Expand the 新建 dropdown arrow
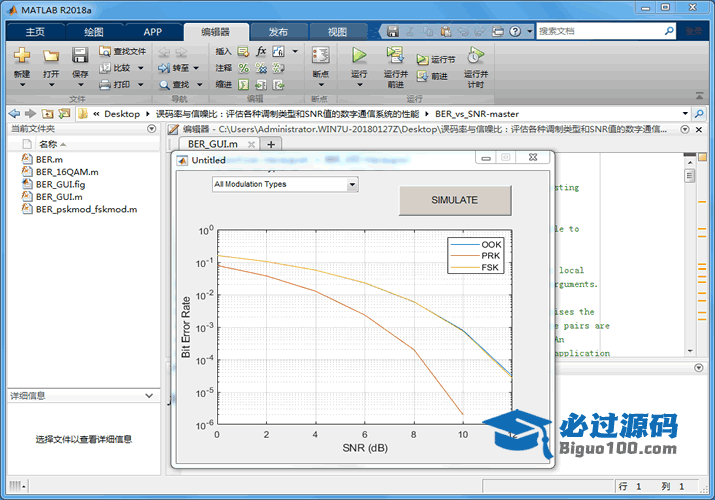This screenshot has width=715, height=500. pos(22,85)
